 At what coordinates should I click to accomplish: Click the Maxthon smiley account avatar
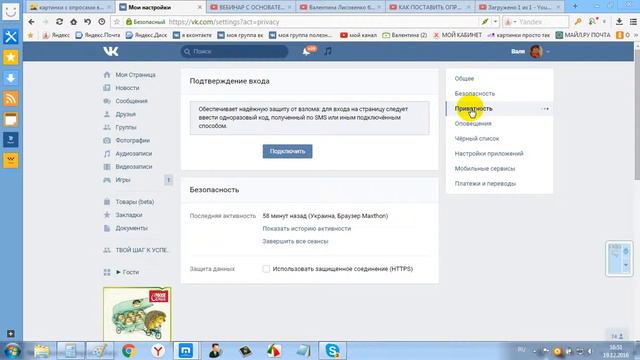(11, 11)
